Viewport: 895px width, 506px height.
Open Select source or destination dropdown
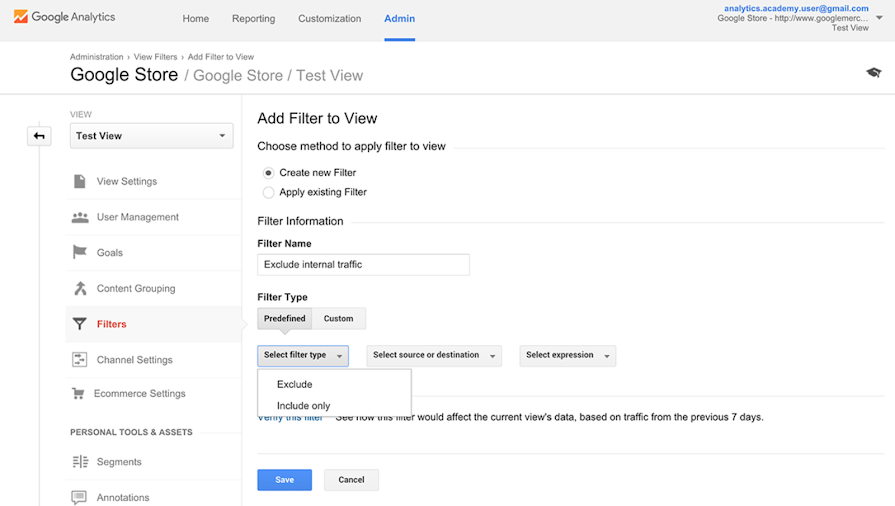433,355
